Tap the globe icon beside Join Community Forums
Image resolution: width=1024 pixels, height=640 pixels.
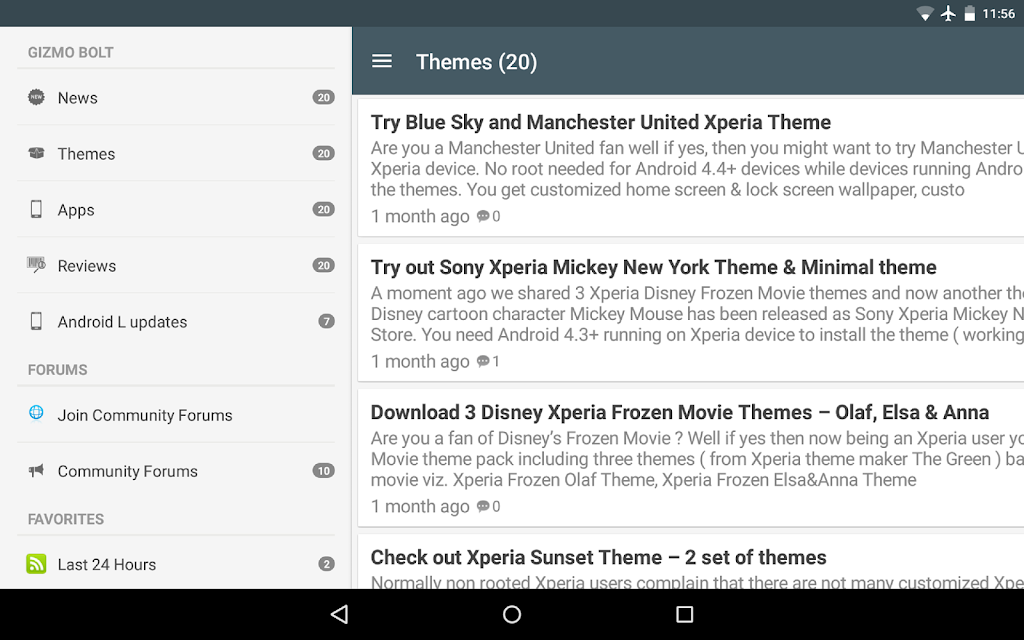(37, 413)
